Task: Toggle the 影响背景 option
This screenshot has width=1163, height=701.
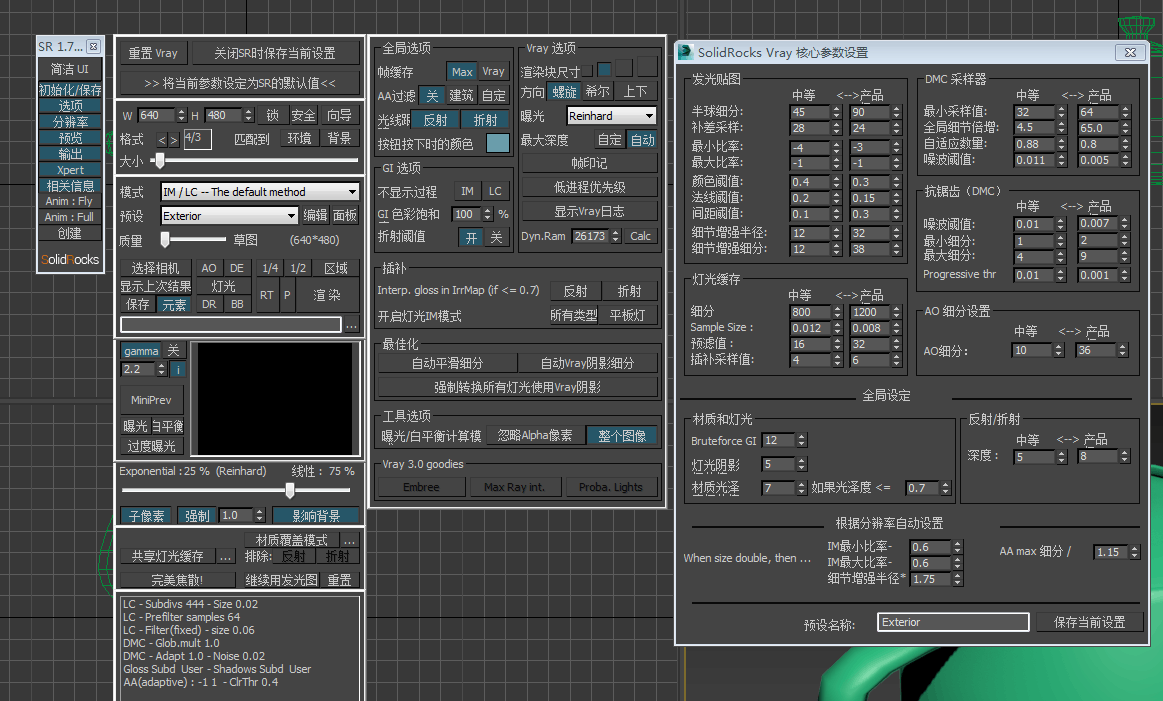Action: [x=315, y=516]
